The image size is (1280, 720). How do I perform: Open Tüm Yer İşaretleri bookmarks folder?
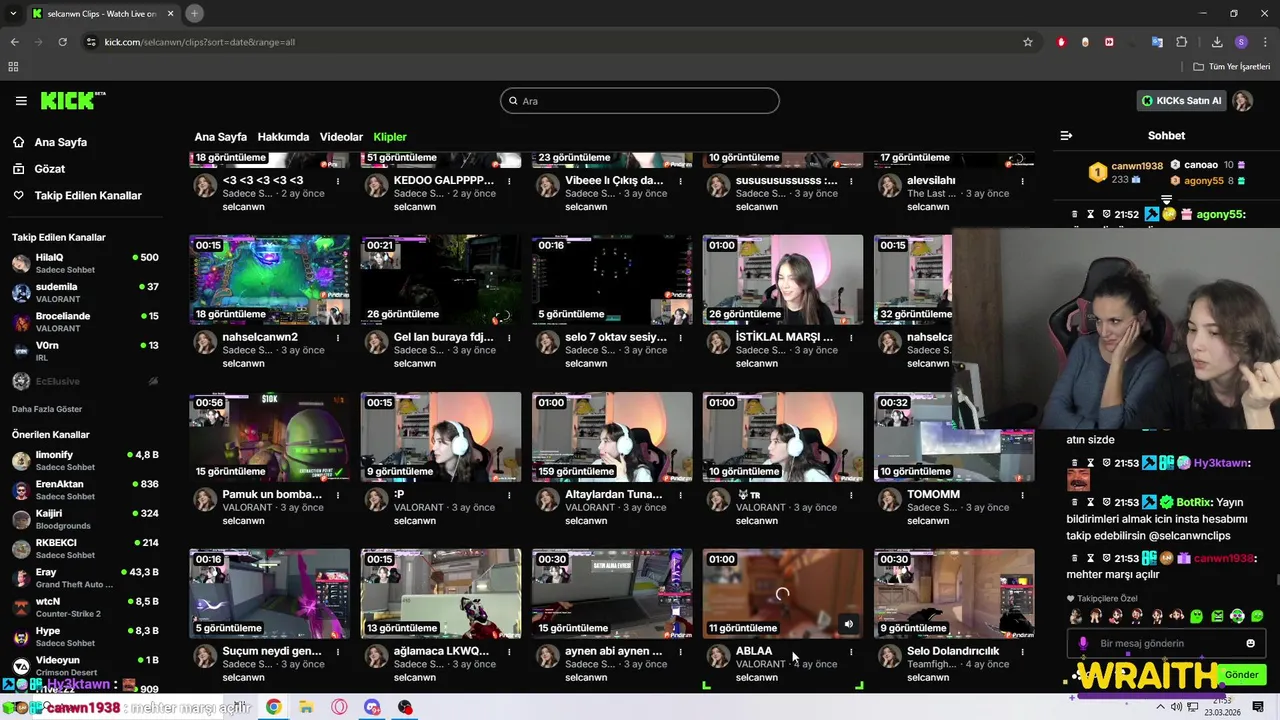[x=1231, y=67]
